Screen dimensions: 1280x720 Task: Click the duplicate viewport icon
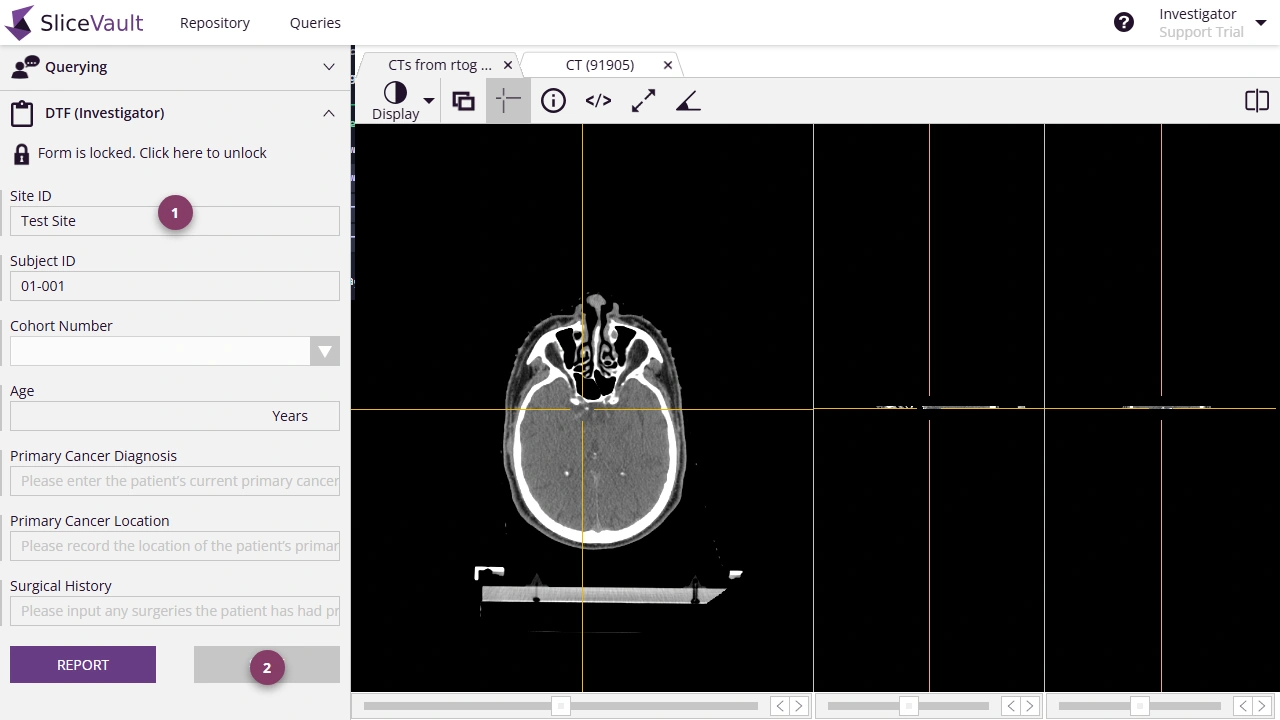[x=462, y=100]
